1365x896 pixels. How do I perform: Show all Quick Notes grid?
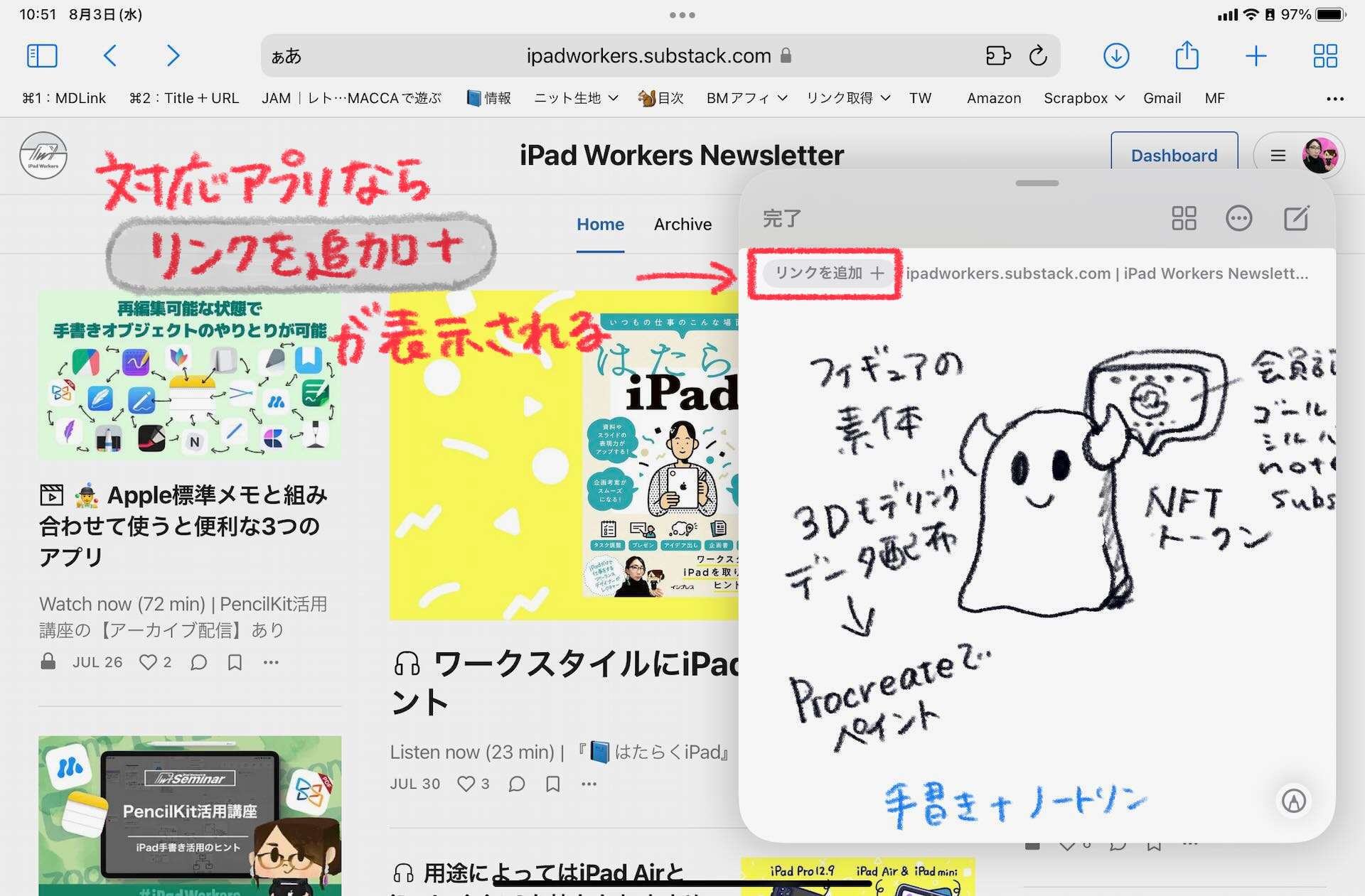(1184, 218)
